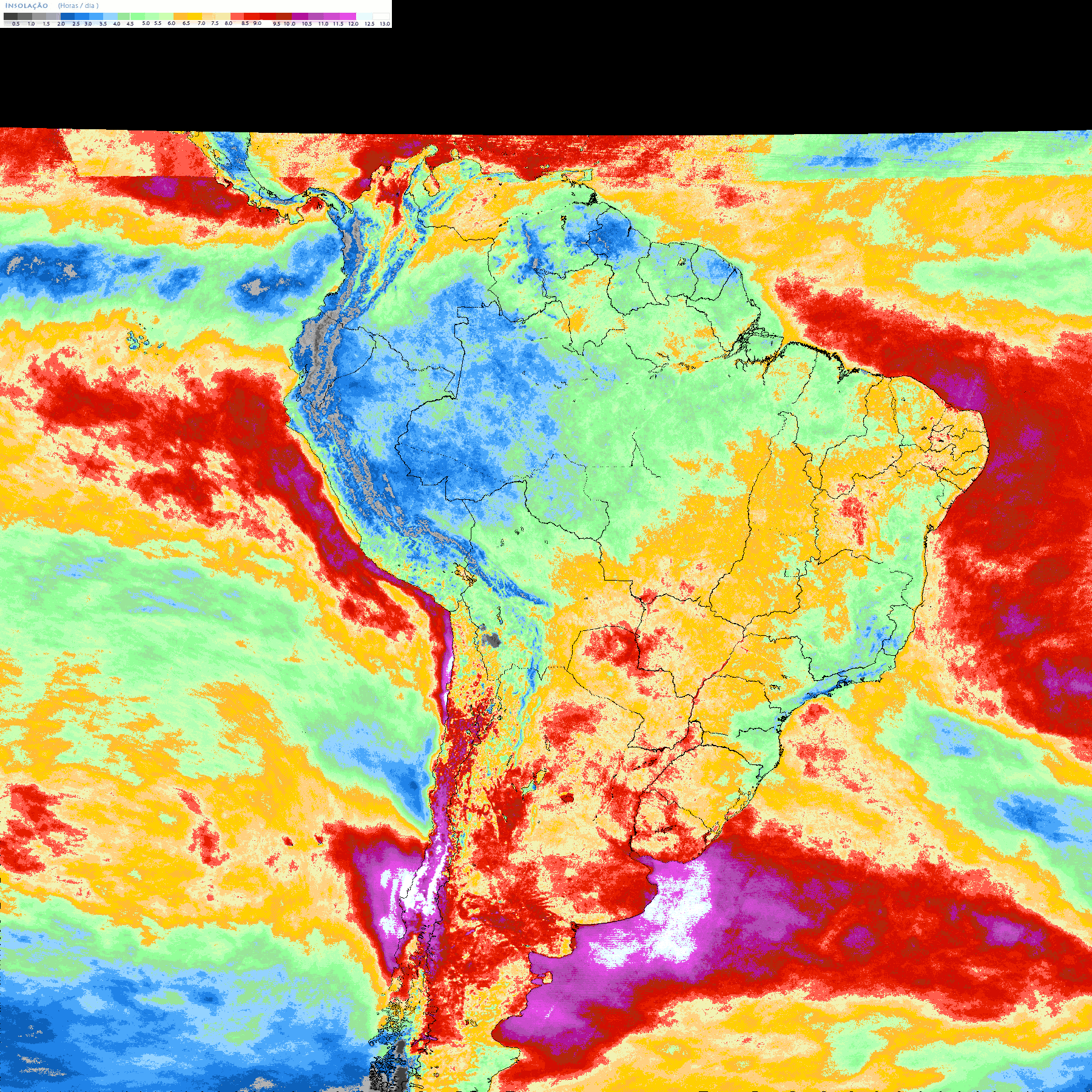The height and width of the screenshot is (1092, 1092).
Task: Choose the 13.0 hours legend label
Action: tap(385, 24)
